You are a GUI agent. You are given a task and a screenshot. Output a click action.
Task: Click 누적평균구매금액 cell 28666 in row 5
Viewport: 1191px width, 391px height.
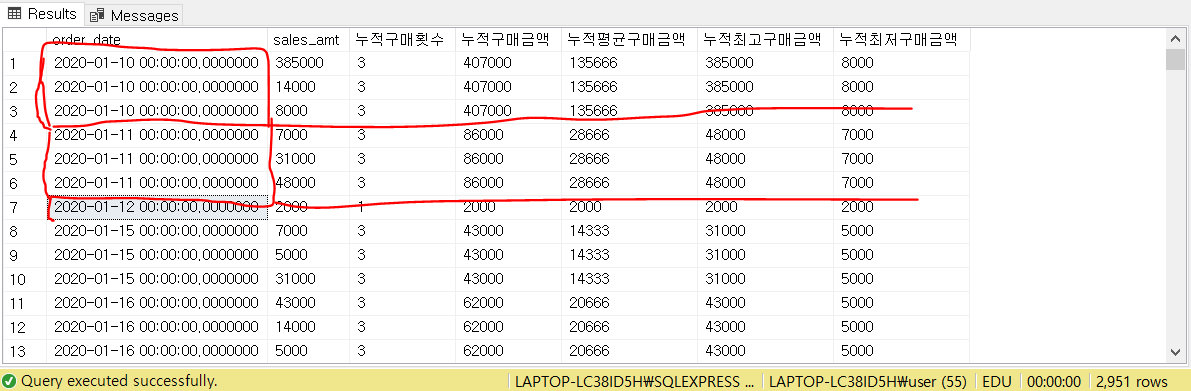point(629,159)
